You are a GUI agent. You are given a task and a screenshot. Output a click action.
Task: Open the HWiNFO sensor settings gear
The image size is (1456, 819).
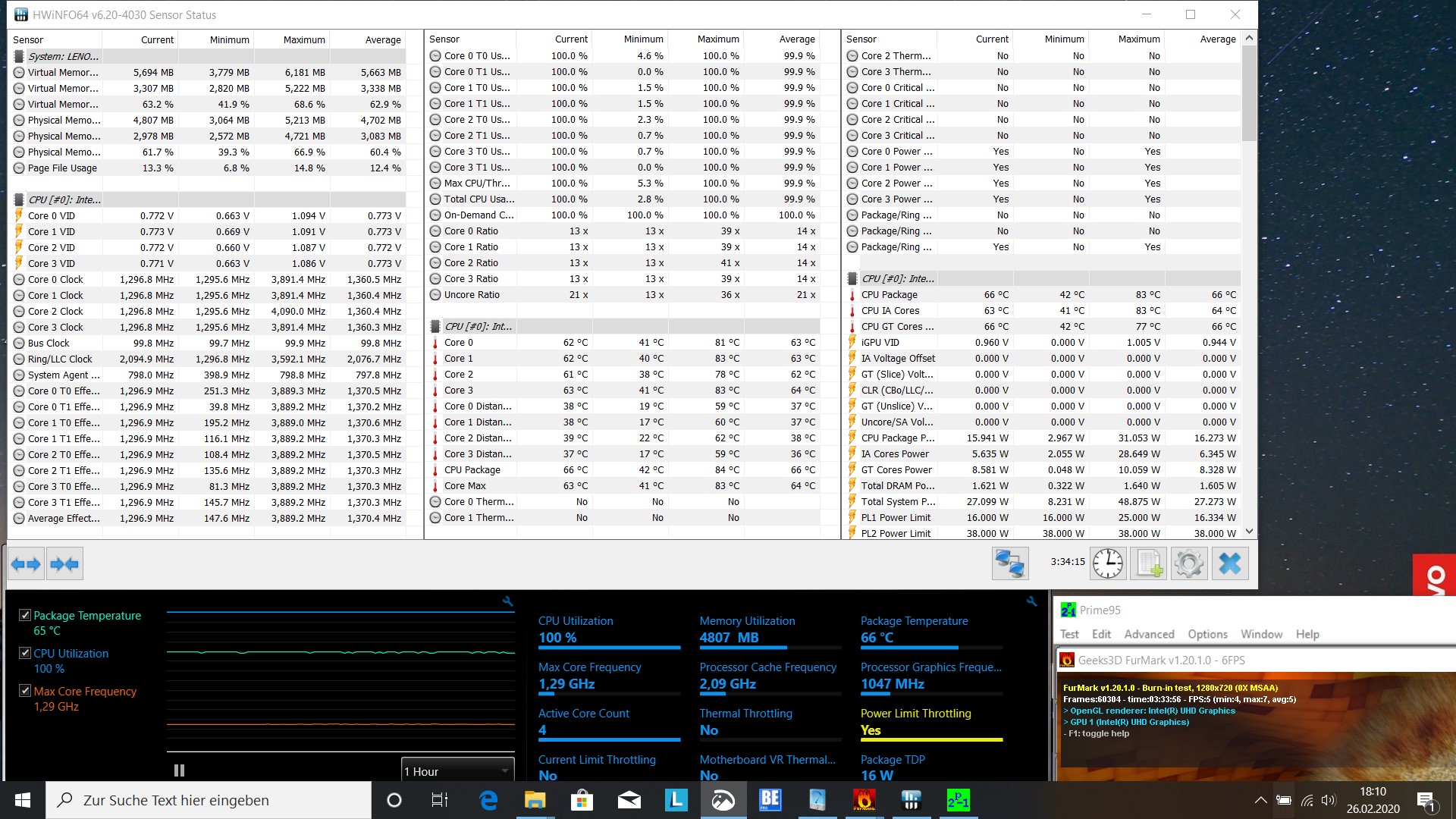[x=1188, y=563]
